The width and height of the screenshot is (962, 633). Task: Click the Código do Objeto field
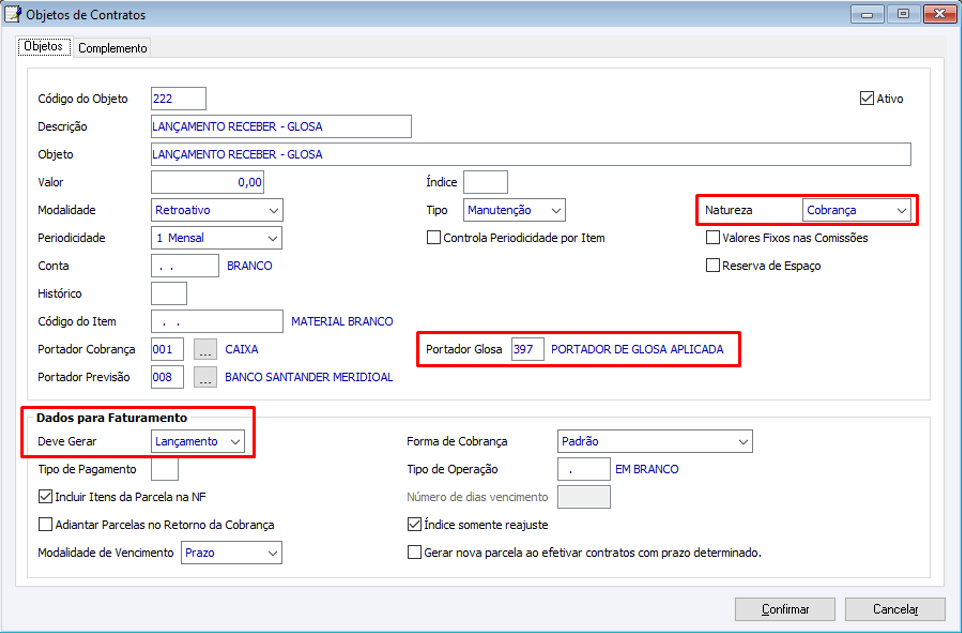(179, 98)
